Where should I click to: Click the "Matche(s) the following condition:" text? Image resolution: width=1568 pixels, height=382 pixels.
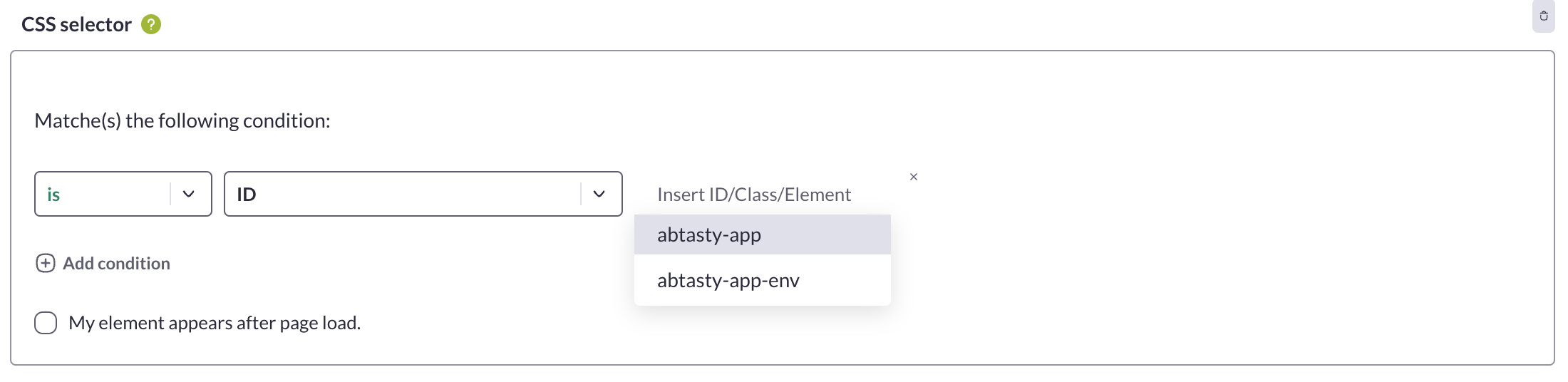click(182, 120)
